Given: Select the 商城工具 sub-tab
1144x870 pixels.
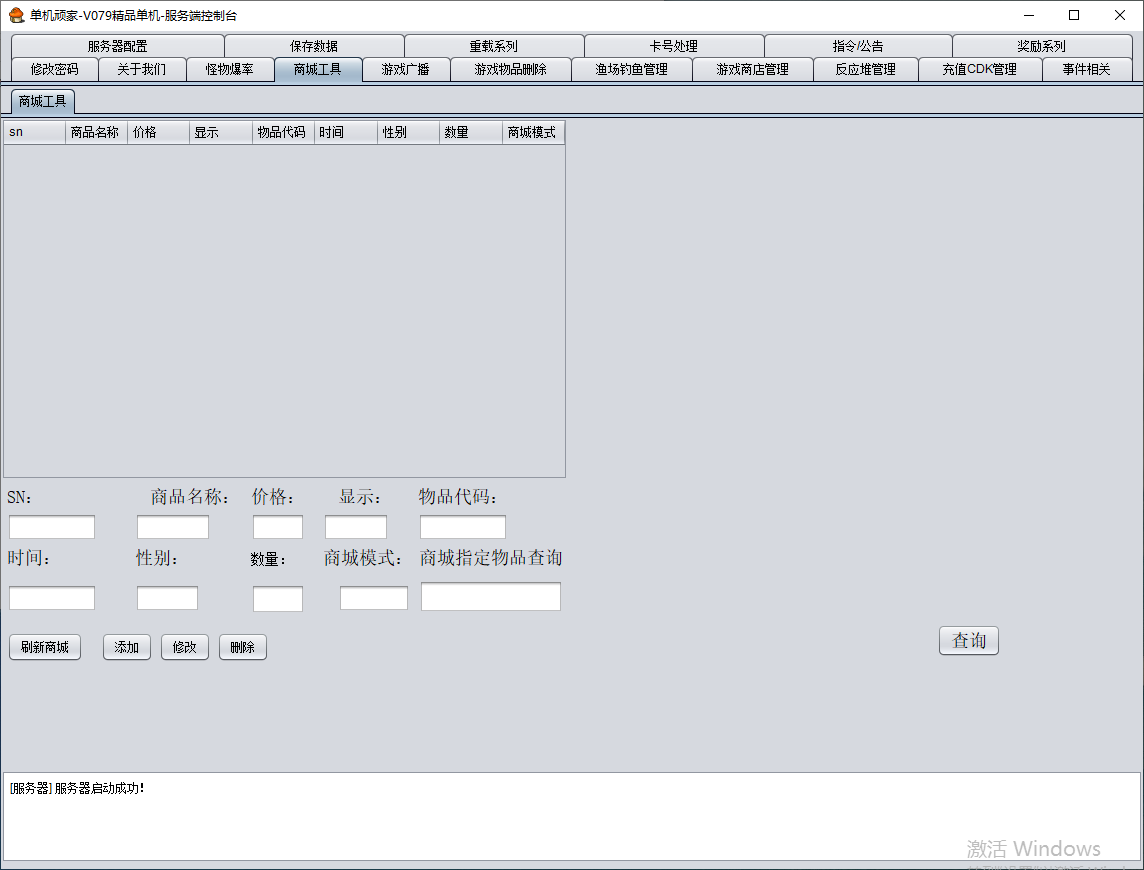Looking at the screenshot, I should [42, 101].
